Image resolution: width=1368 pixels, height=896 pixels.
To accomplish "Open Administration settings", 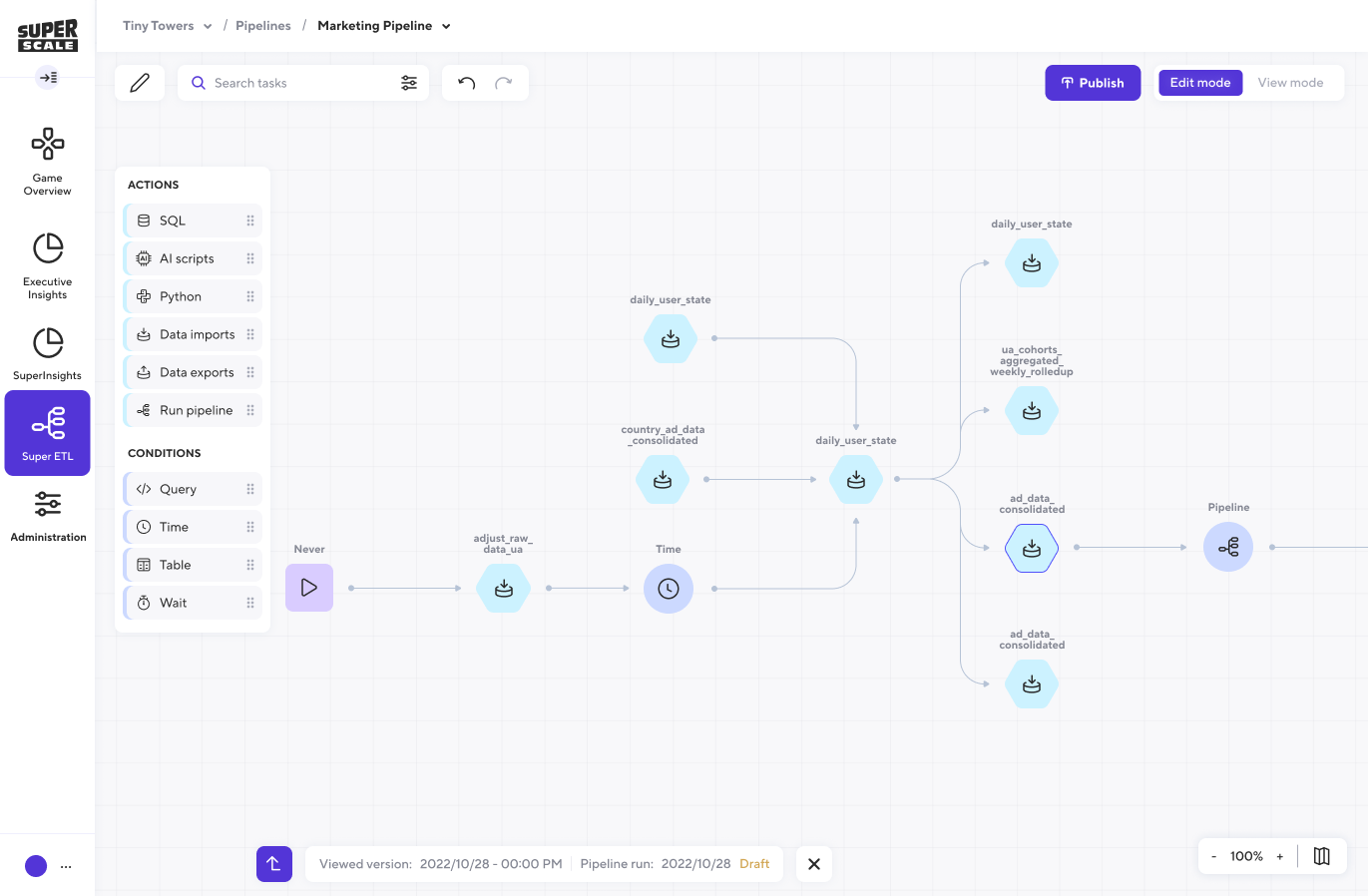I will (x=48, y=517).
